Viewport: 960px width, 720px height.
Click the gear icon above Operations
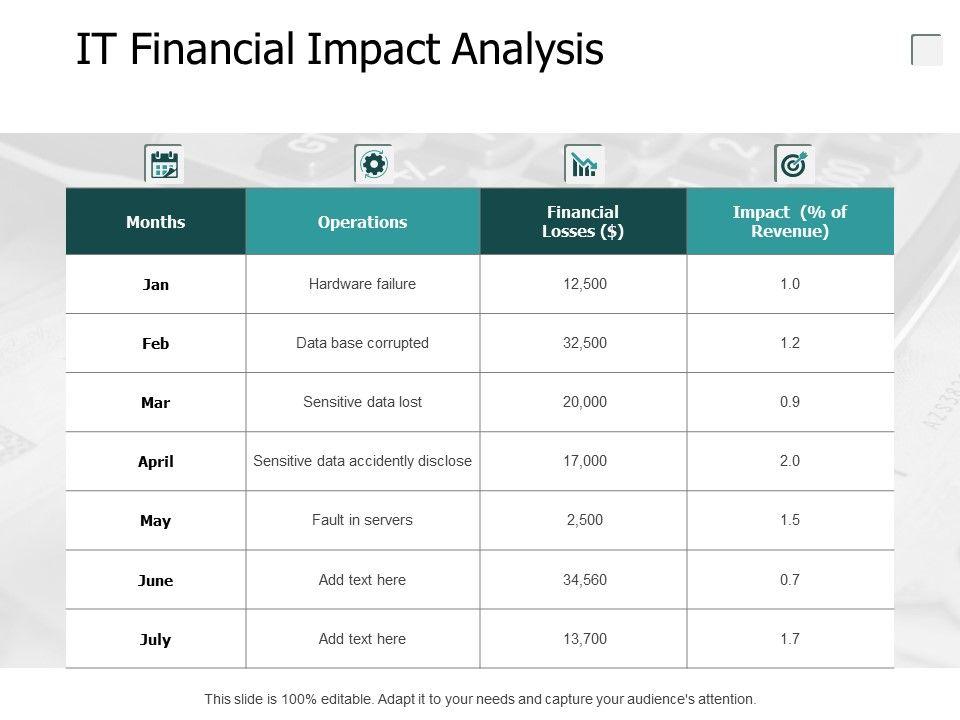tap(373, 163)
